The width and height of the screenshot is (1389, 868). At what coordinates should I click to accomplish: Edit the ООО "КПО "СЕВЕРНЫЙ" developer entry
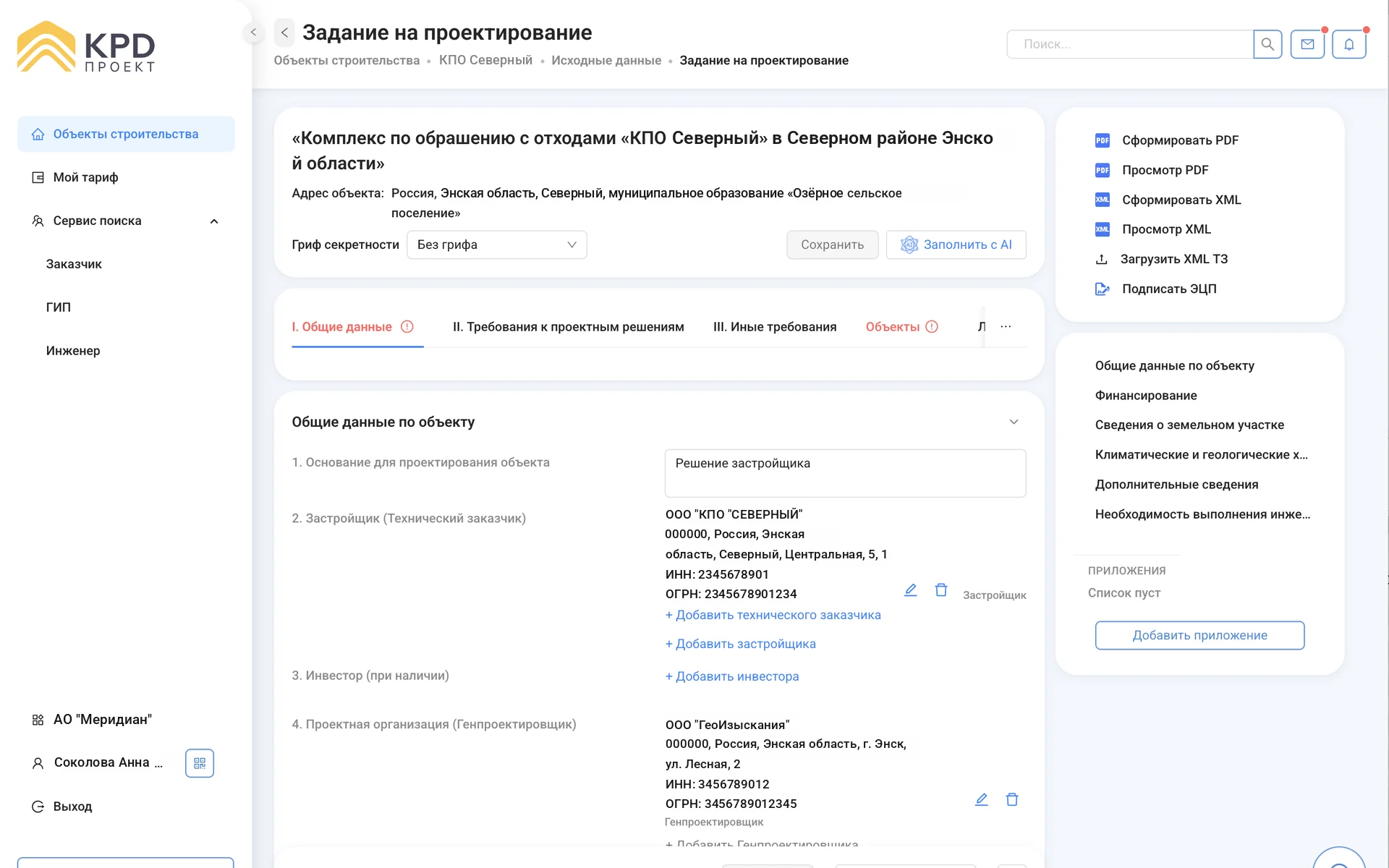click(911, 590)
